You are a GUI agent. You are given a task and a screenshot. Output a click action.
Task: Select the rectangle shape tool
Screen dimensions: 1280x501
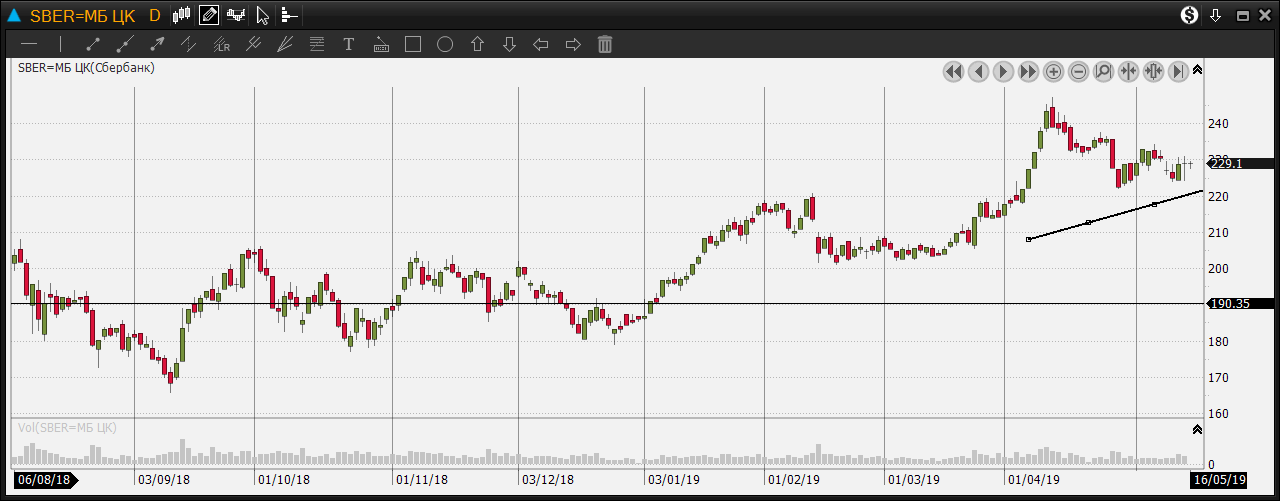(x=412, y=44)
